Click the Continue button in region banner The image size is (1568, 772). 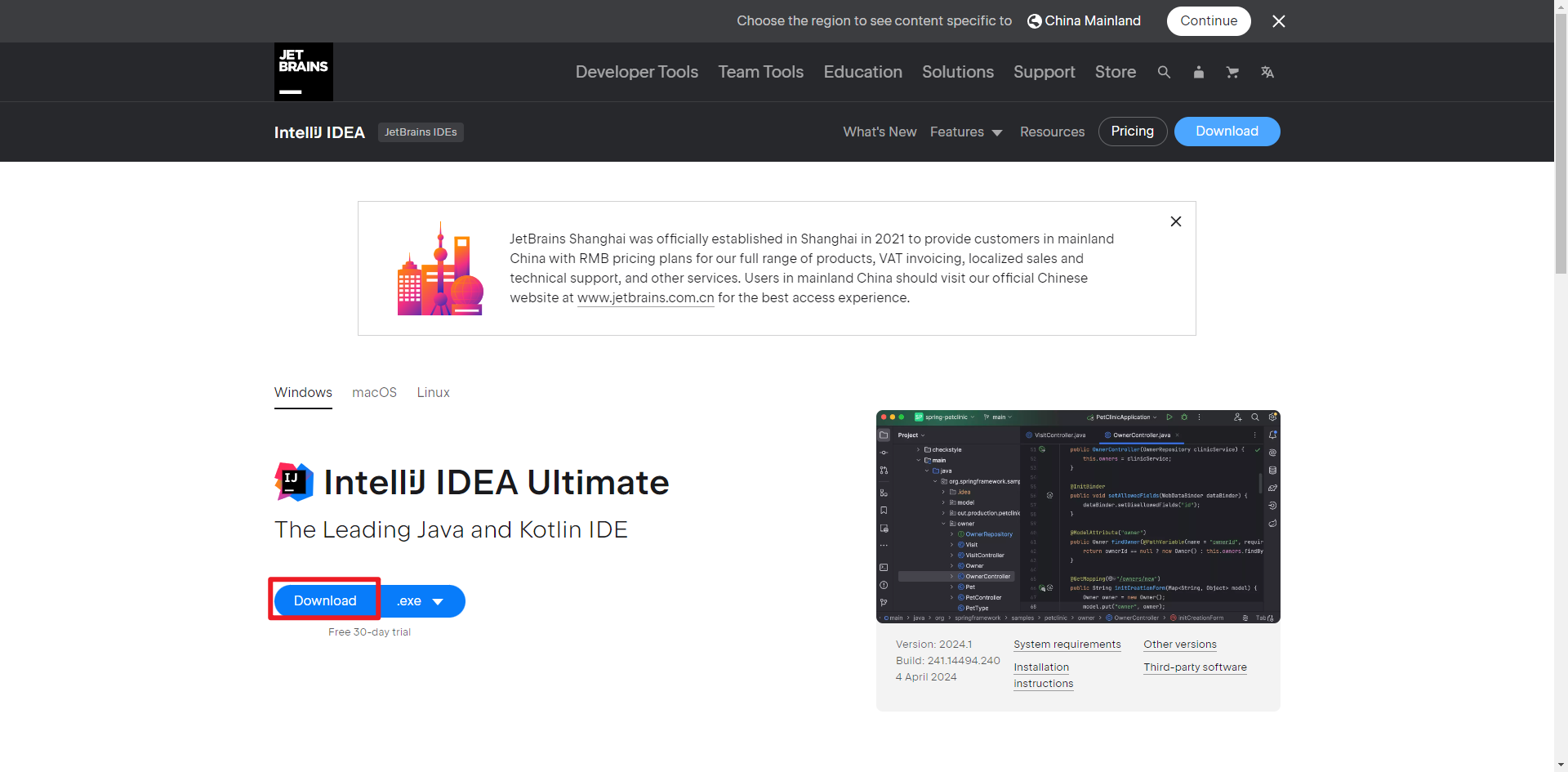(1208, 20)
